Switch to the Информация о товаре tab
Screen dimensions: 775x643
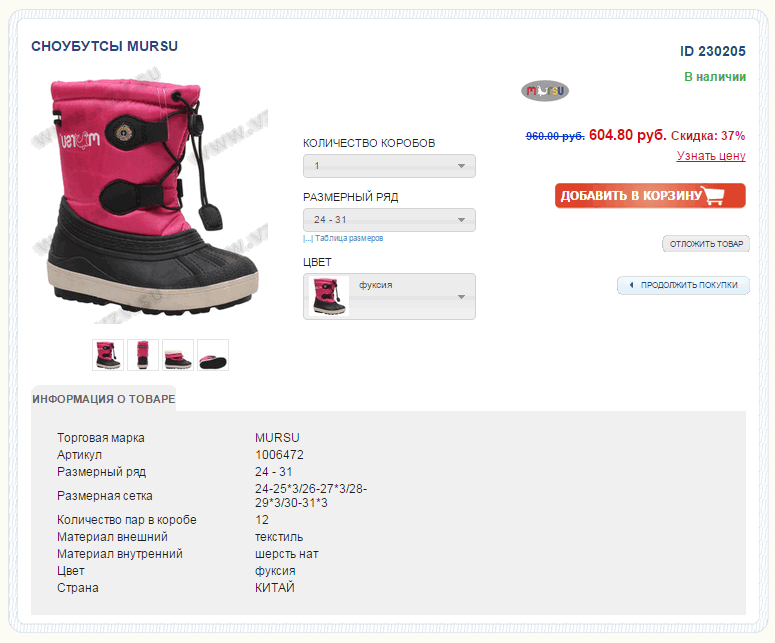103,399
